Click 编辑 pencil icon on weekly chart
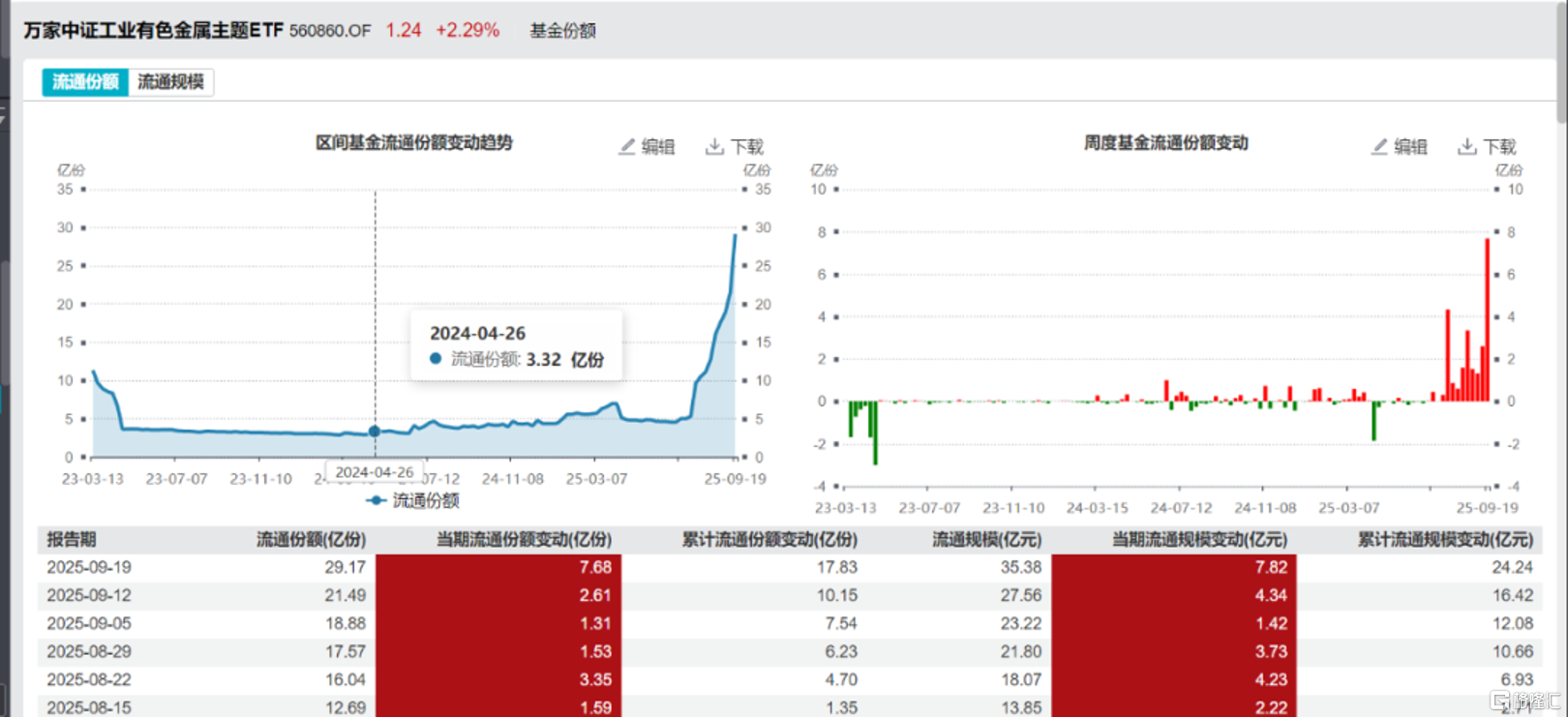The image size is (1568, 718). pyautogui.click(x=1380, y=146)
